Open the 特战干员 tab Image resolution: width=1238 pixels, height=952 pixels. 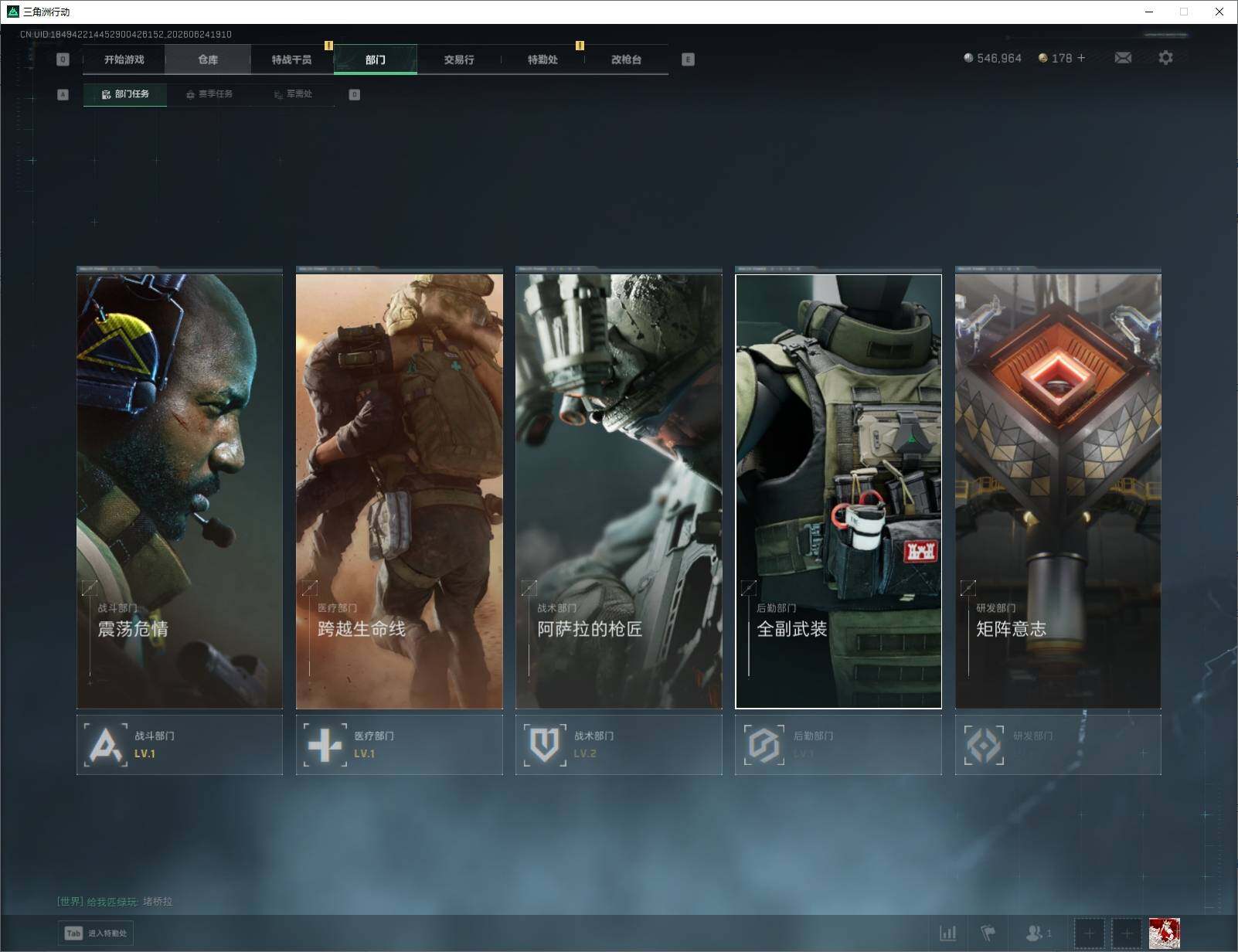[x=291, y=59]
